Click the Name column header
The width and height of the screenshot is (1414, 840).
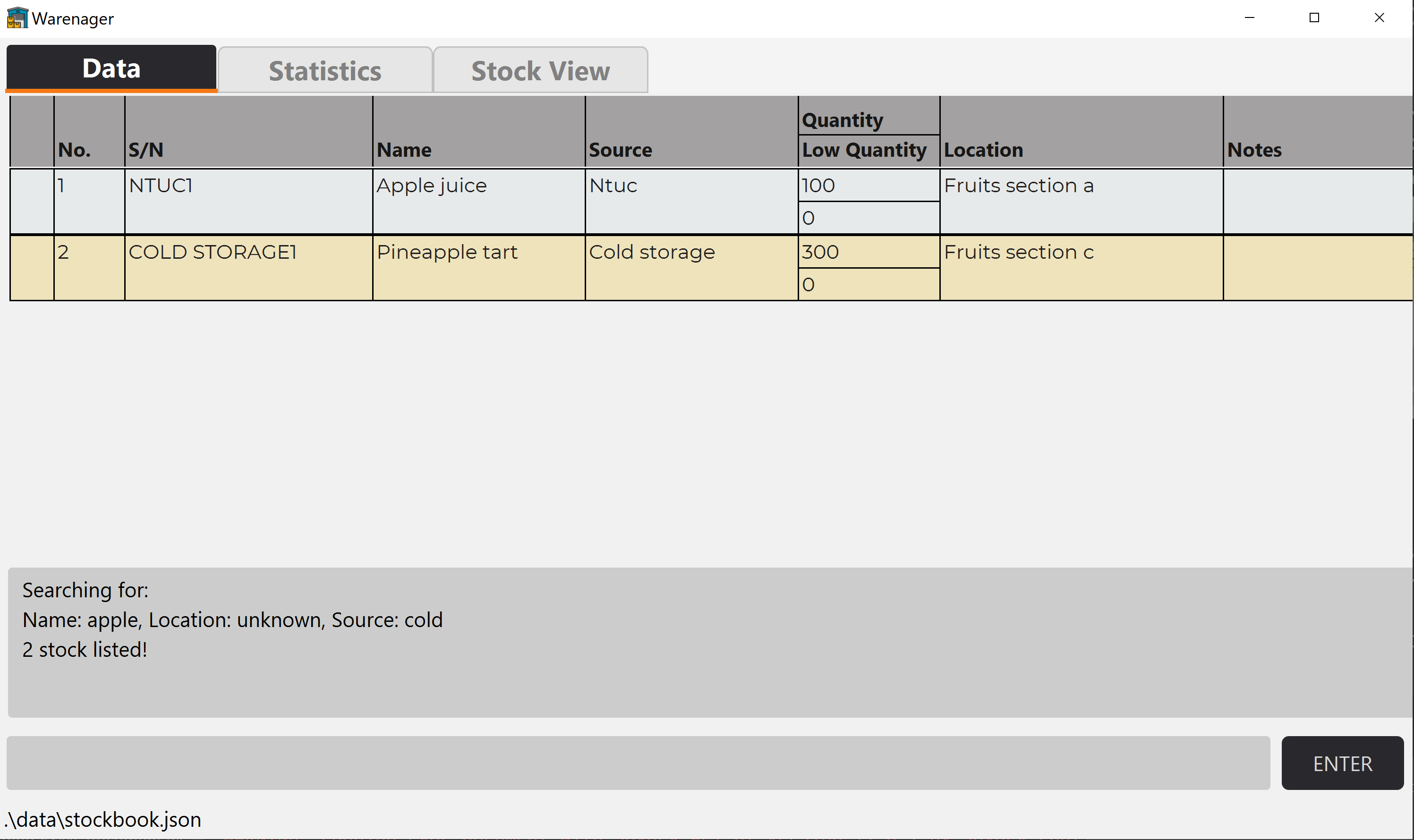(x=479, y=132)
